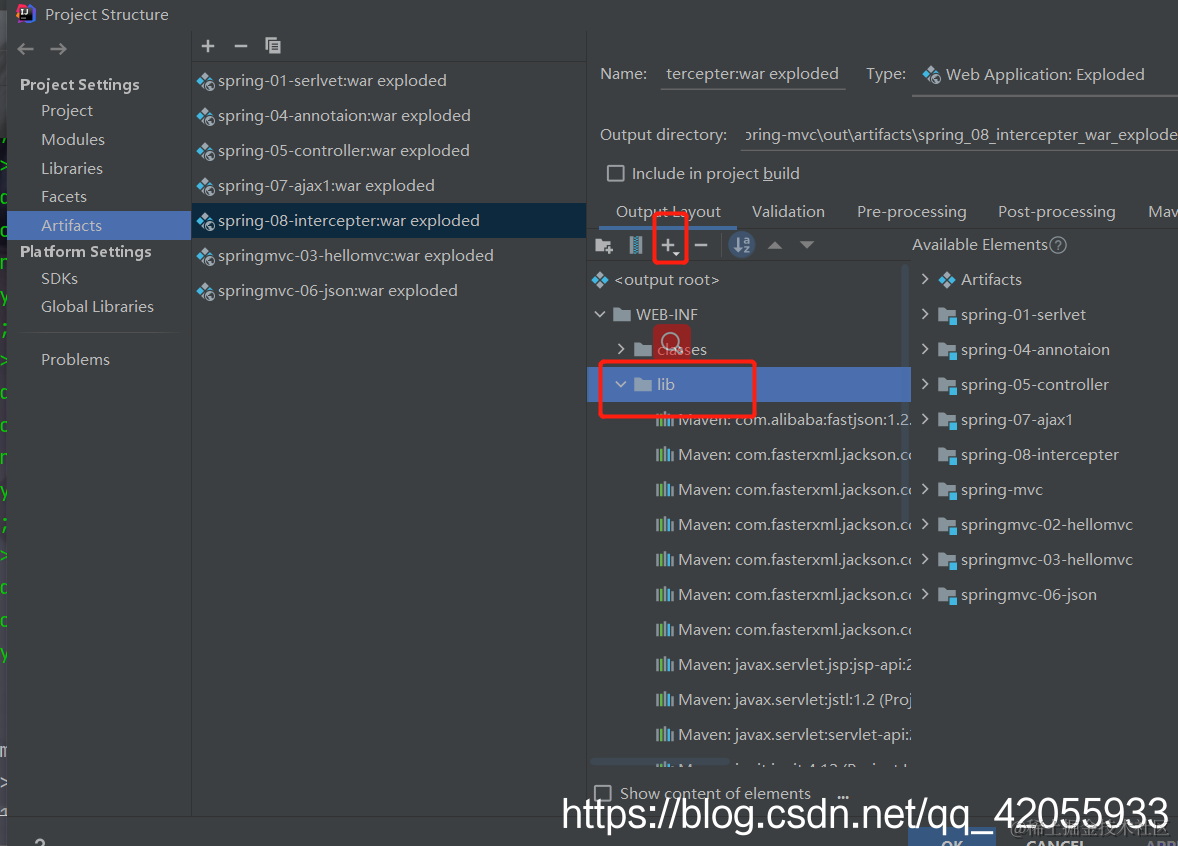Select spring-07-ajax1:war exploded artifact

pos(388,186)
